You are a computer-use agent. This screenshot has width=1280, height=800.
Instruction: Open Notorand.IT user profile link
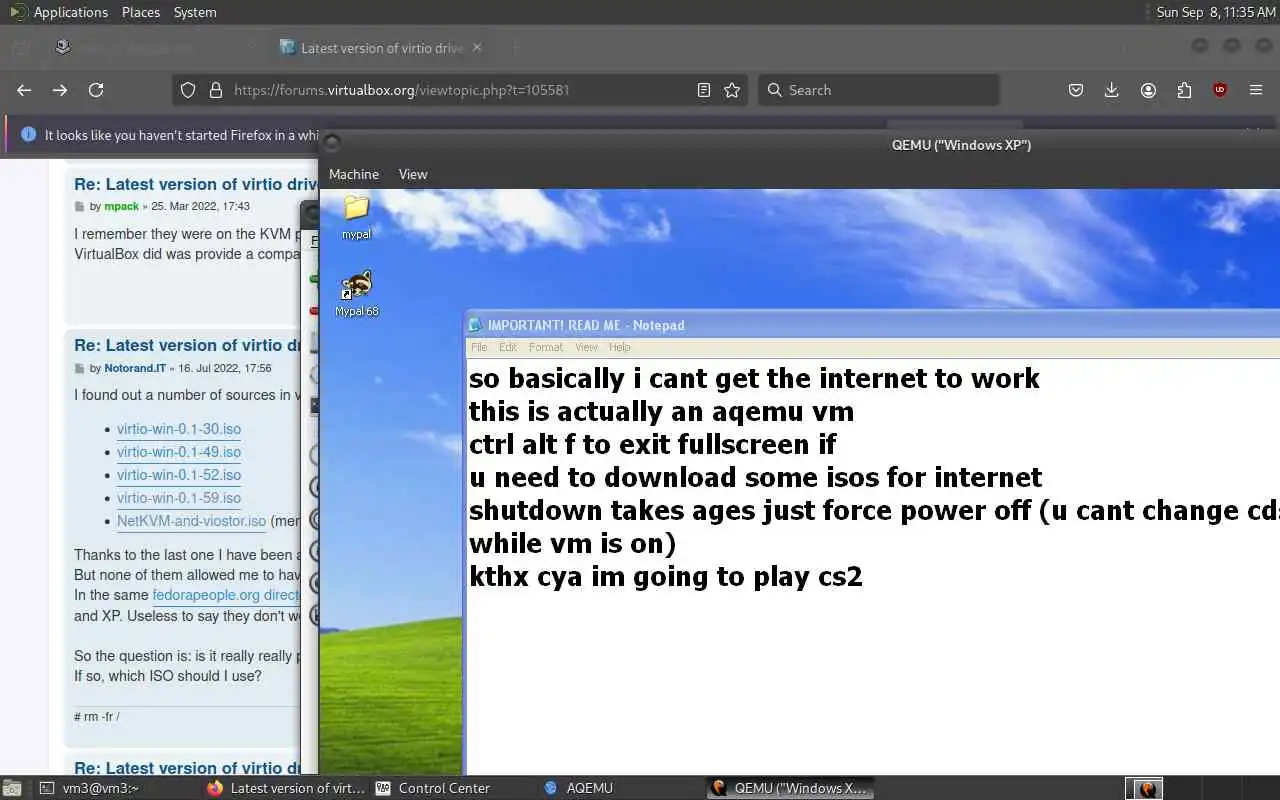137,368
